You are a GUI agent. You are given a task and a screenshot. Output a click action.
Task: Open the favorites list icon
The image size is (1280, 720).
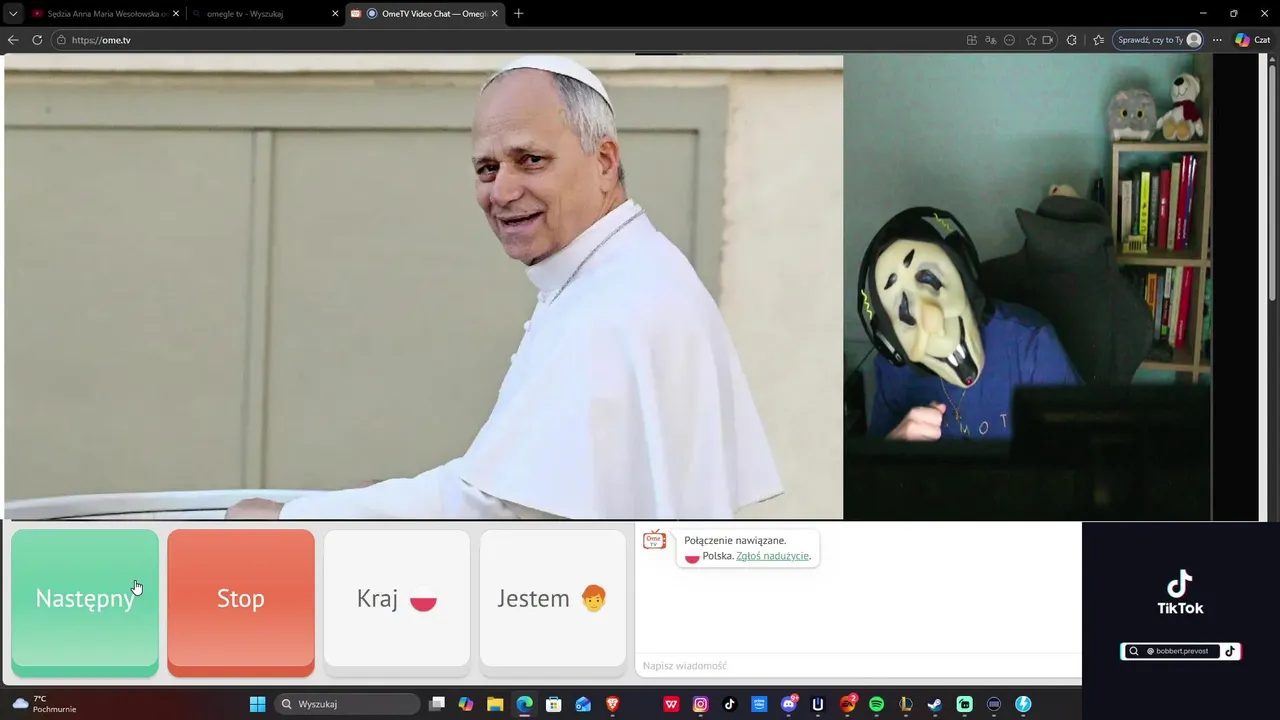click(1099, 40)
